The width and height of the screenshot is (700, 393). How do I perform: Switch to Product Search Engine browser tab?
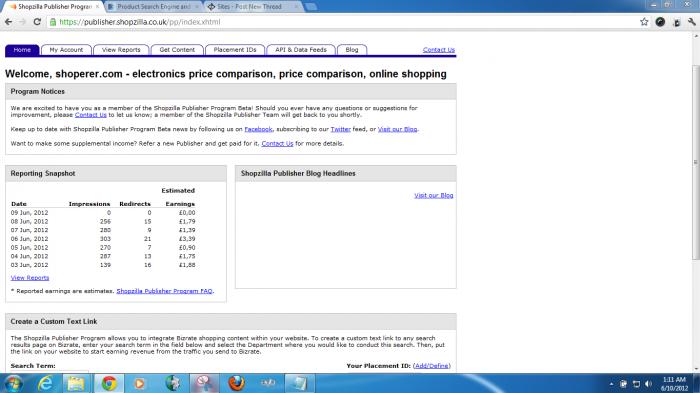pos(153,7)
